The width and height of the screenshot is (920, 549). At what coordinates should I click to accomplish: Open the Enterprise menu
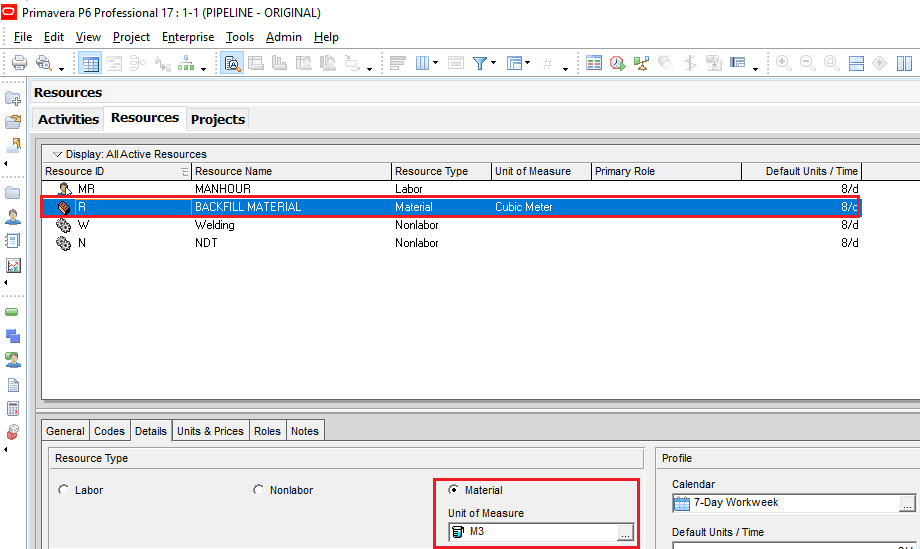(188, 37)
